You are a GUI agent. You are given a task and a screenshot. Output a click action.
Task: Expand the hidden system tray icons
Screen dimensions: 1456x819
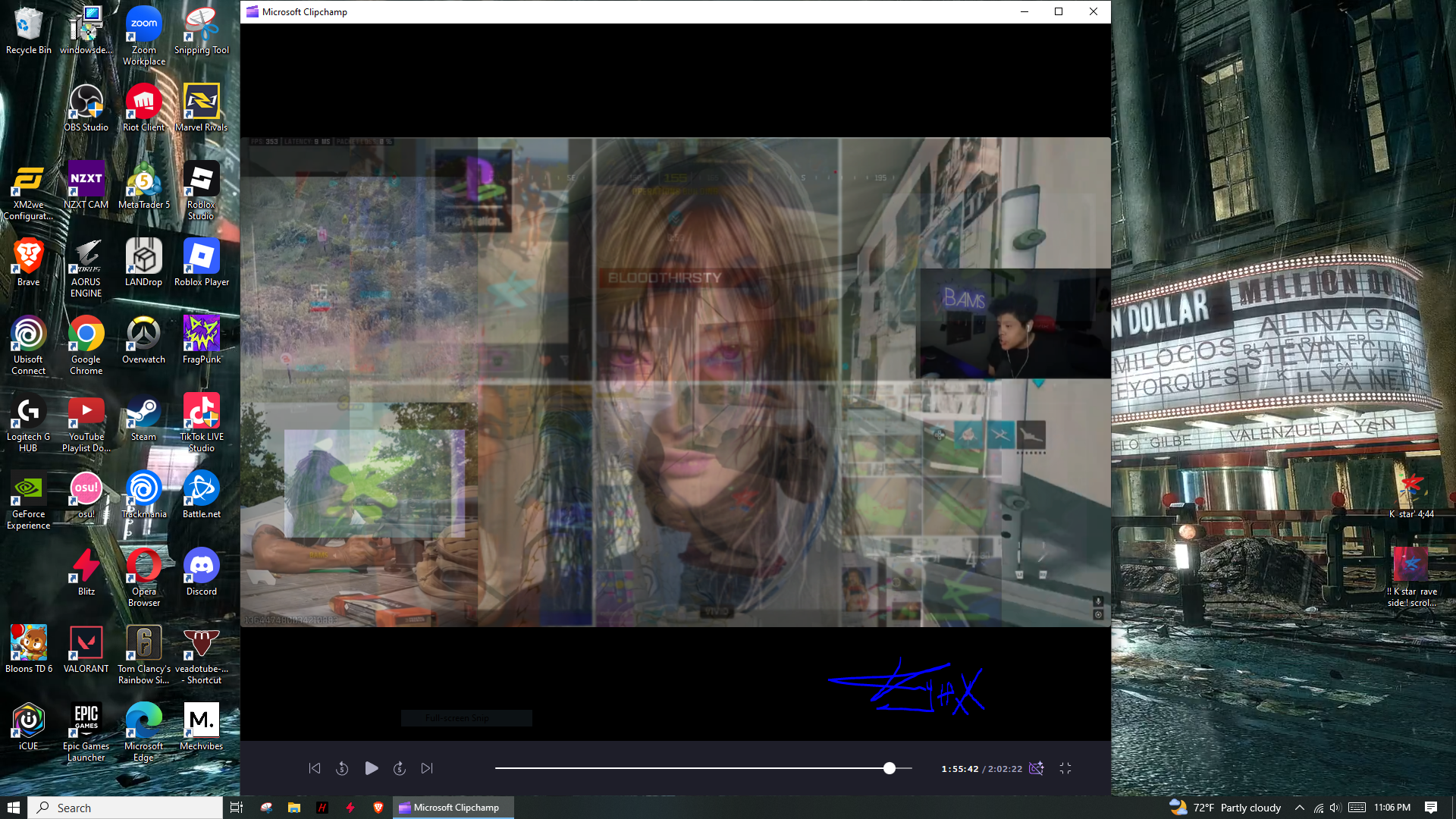point(1299,808)
